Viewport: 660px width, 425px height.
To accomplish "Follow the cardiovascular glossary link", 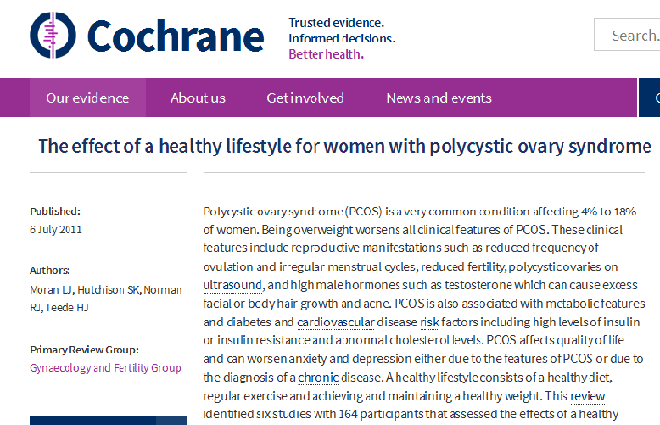I will click(x=335, y=322).
